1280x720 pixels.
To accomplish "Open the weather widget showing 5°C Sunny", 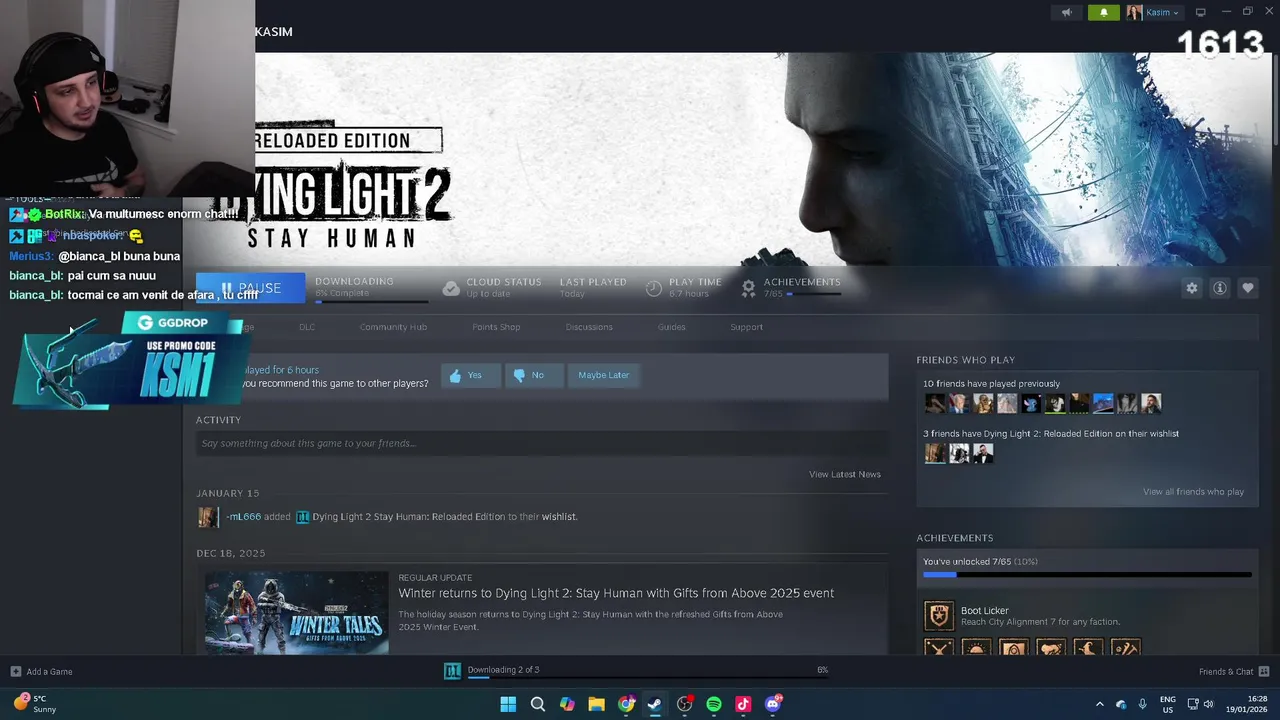I will 35,704.
